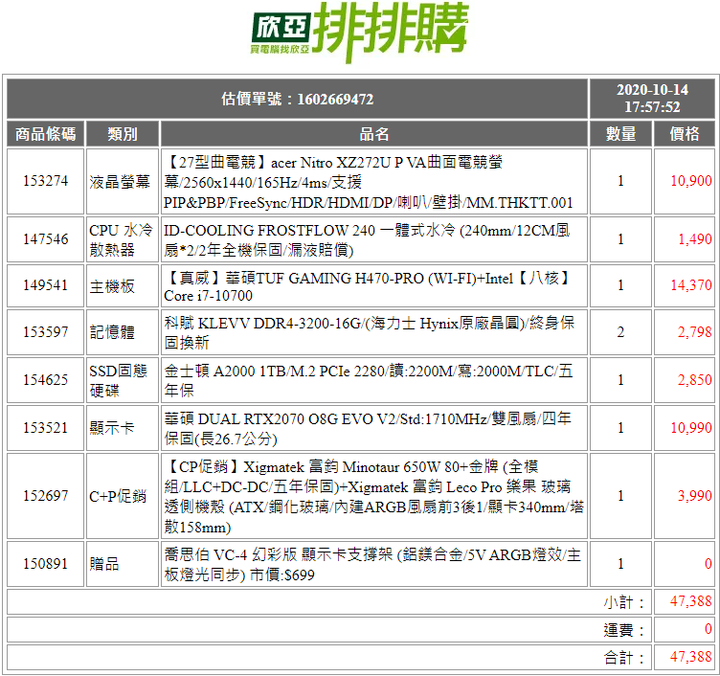Viewport: 720px width, 676px height.
Task: Click the 欣亞 排排購 logo
Action: tap(360, 32)
